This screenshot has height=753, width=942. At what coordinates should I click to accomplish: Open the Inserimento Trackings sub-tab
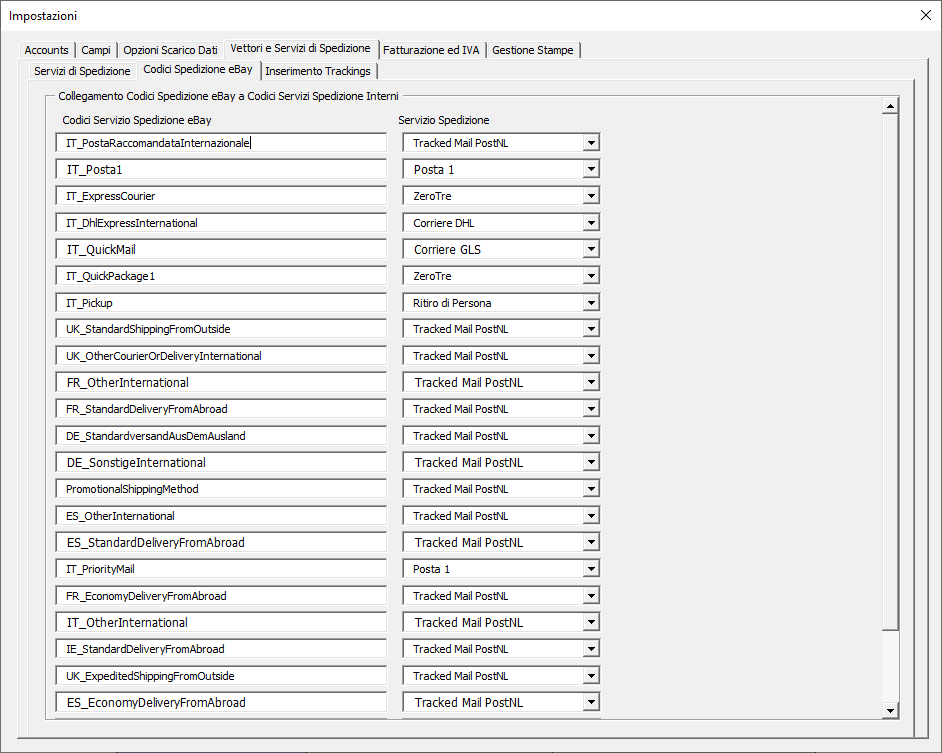pyautogui.click(x=318, y=71)
